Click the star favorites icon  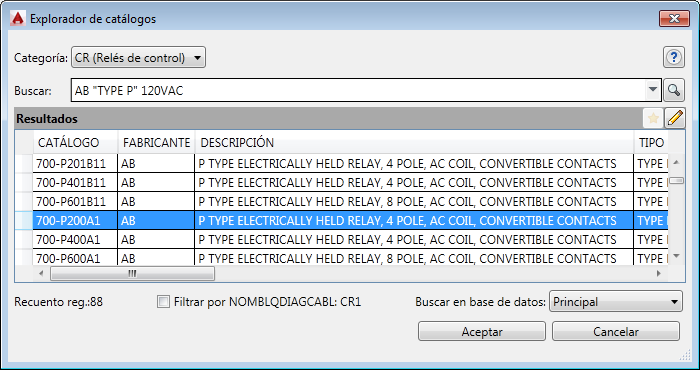653,119
